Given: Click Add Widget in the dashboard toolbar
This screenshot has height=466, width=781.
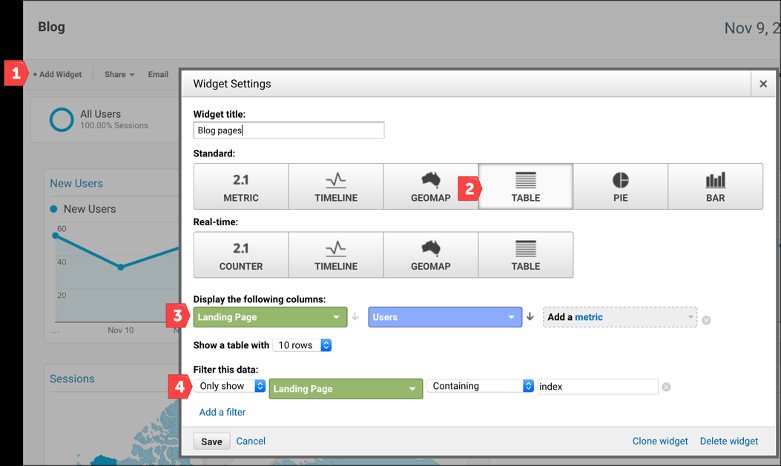Looking at the screenshot, I should (x=57, y=74).
